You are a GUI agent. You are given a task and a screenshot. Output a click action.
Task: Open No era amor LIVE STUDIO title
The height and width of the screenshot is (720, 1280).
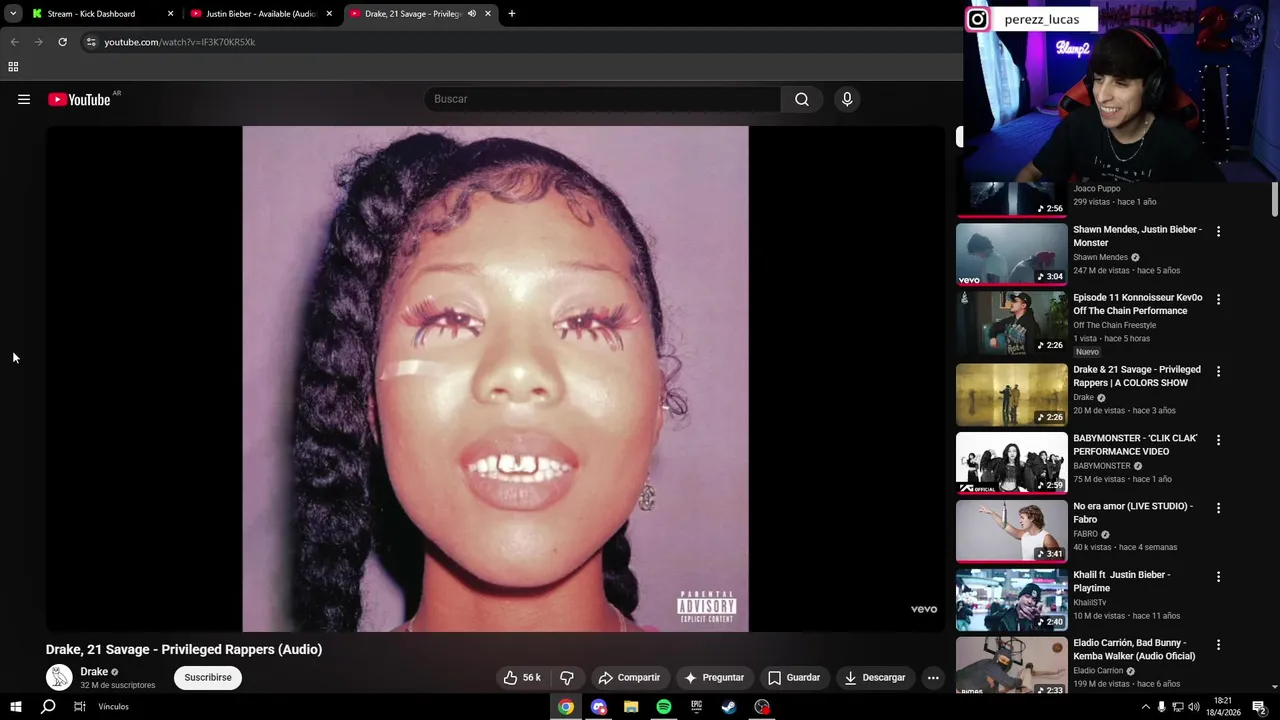[1133, 512]
